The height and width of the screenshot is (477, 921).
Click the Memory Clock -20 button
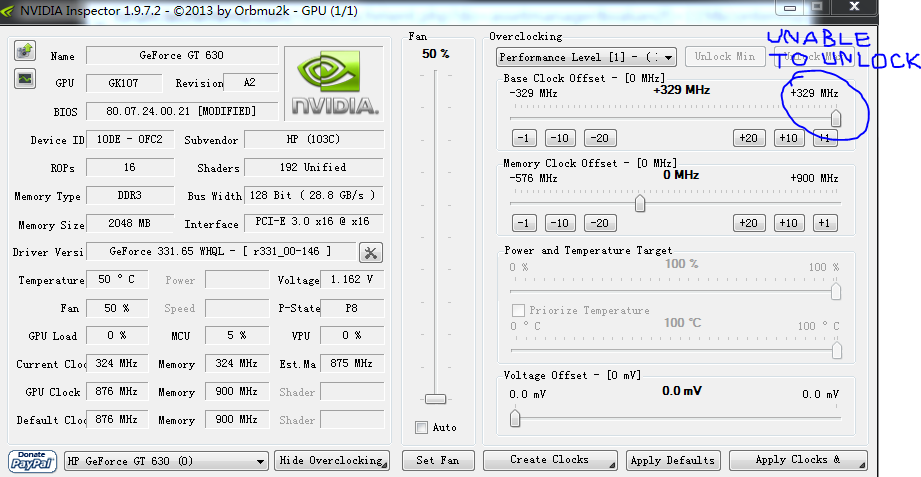click(x=600, y=223)
